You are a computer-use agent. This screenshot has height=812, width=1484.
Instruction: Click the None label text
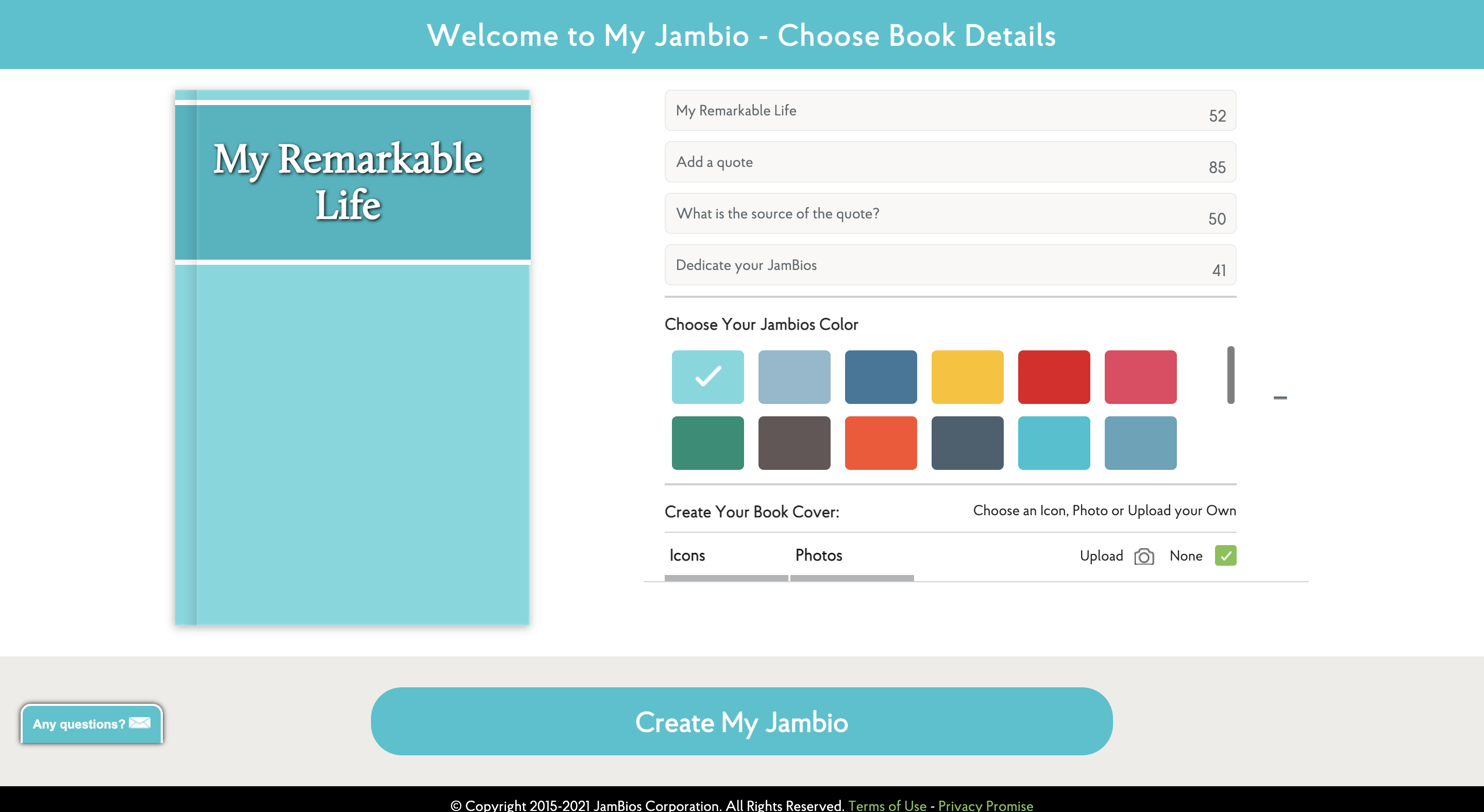(1186, 556)
